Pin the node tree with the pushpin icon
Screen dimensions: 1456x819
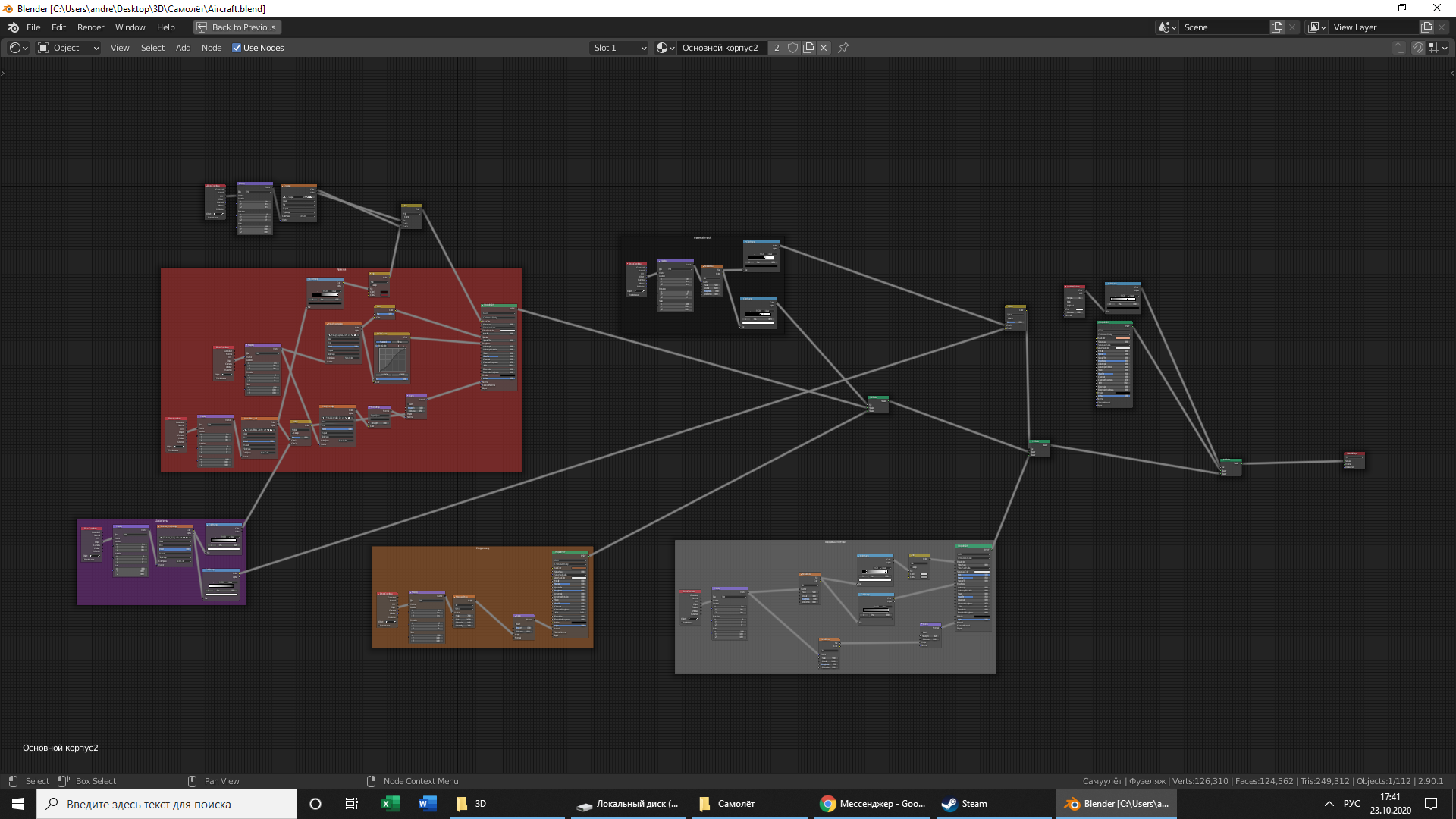(x=843, y=48)
